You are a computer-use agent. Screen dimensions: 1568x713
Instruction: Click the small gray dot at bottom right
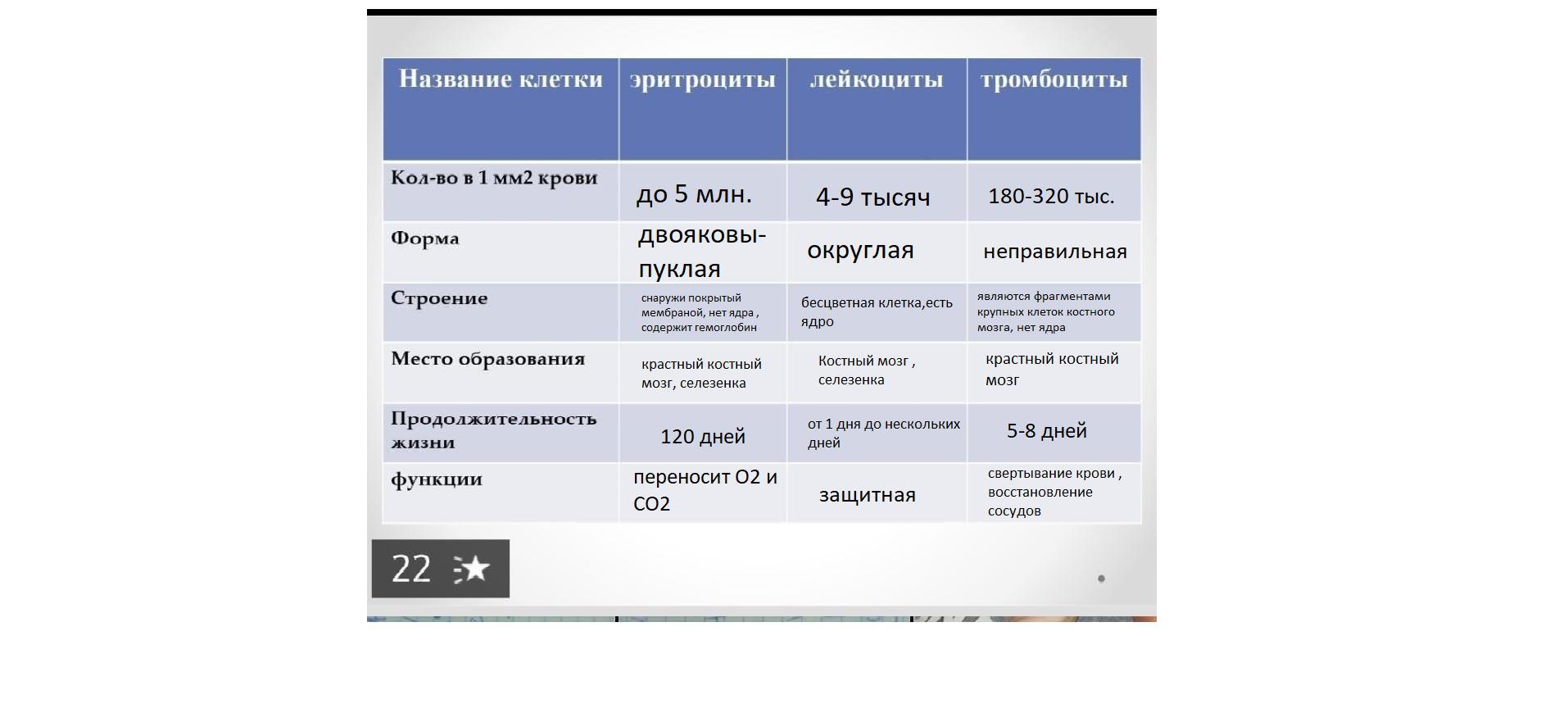click(x=1101, y=579)
